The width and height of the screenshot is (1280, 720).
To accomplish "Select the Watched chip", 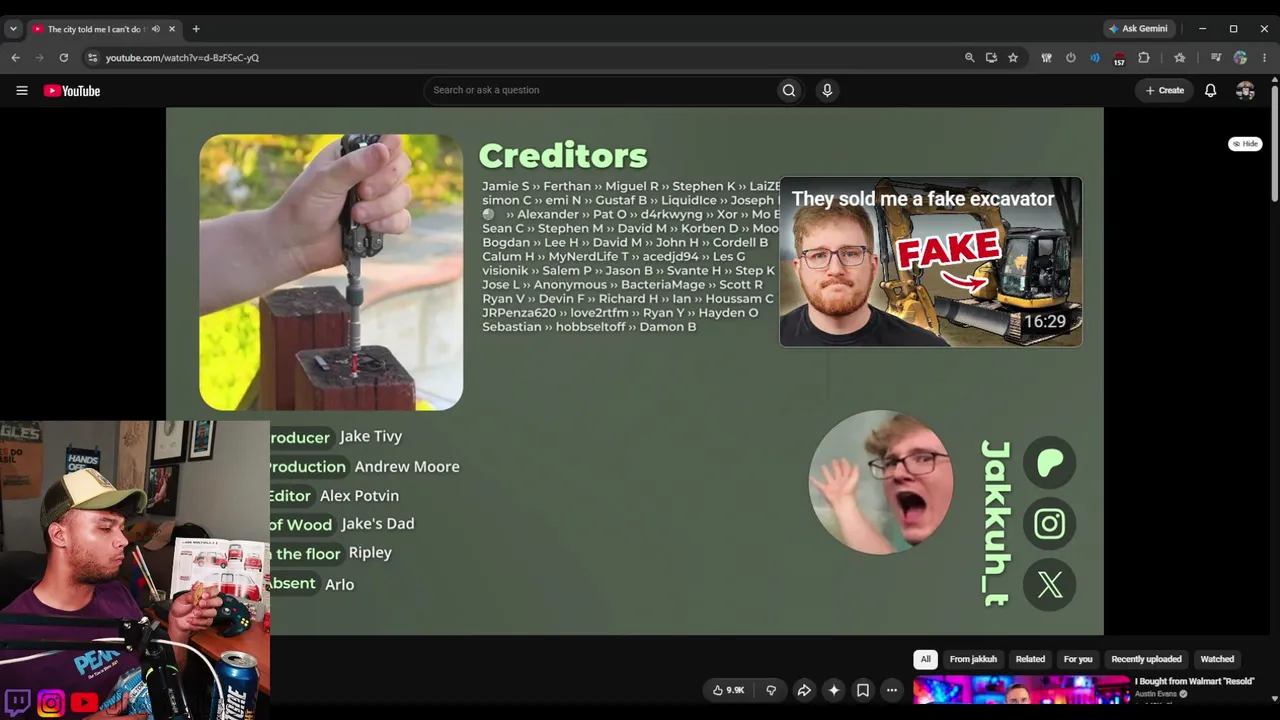I will [x=1217, y=659].
